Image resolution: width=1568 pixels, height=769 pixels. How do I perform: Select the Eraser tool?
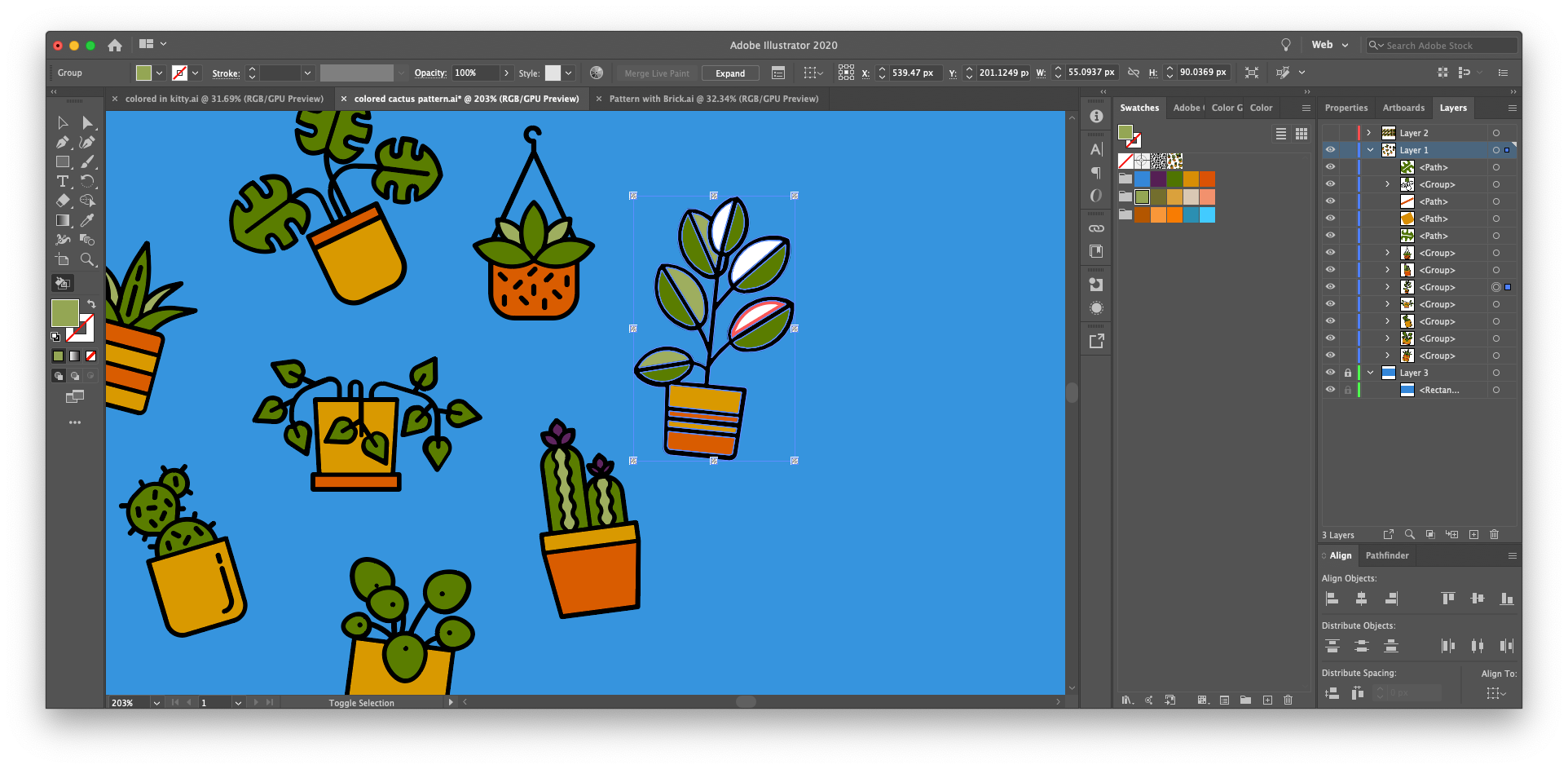tap(63, 201)
